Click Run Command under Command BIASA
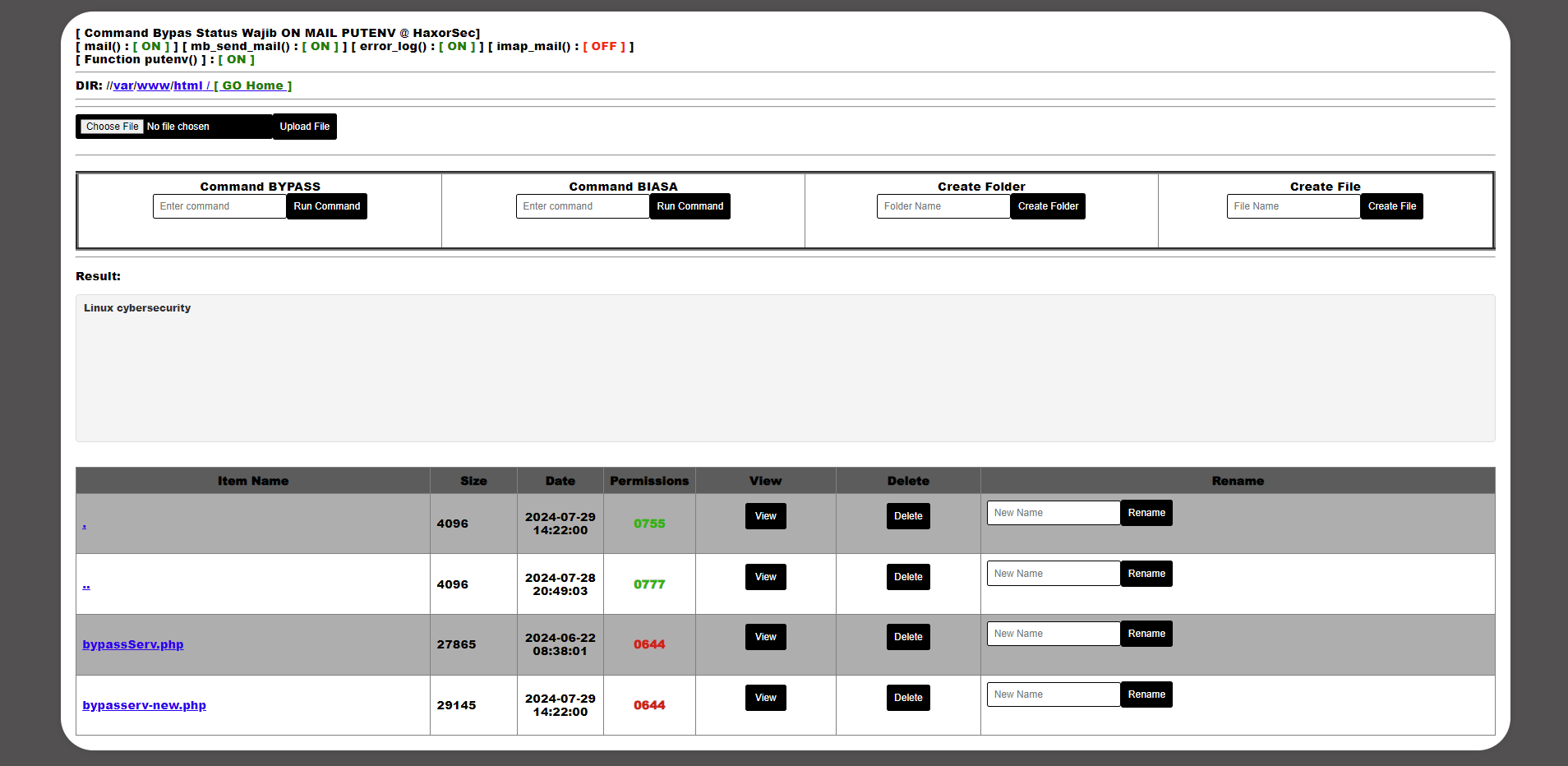The image size is (1568, 766). 690,206
